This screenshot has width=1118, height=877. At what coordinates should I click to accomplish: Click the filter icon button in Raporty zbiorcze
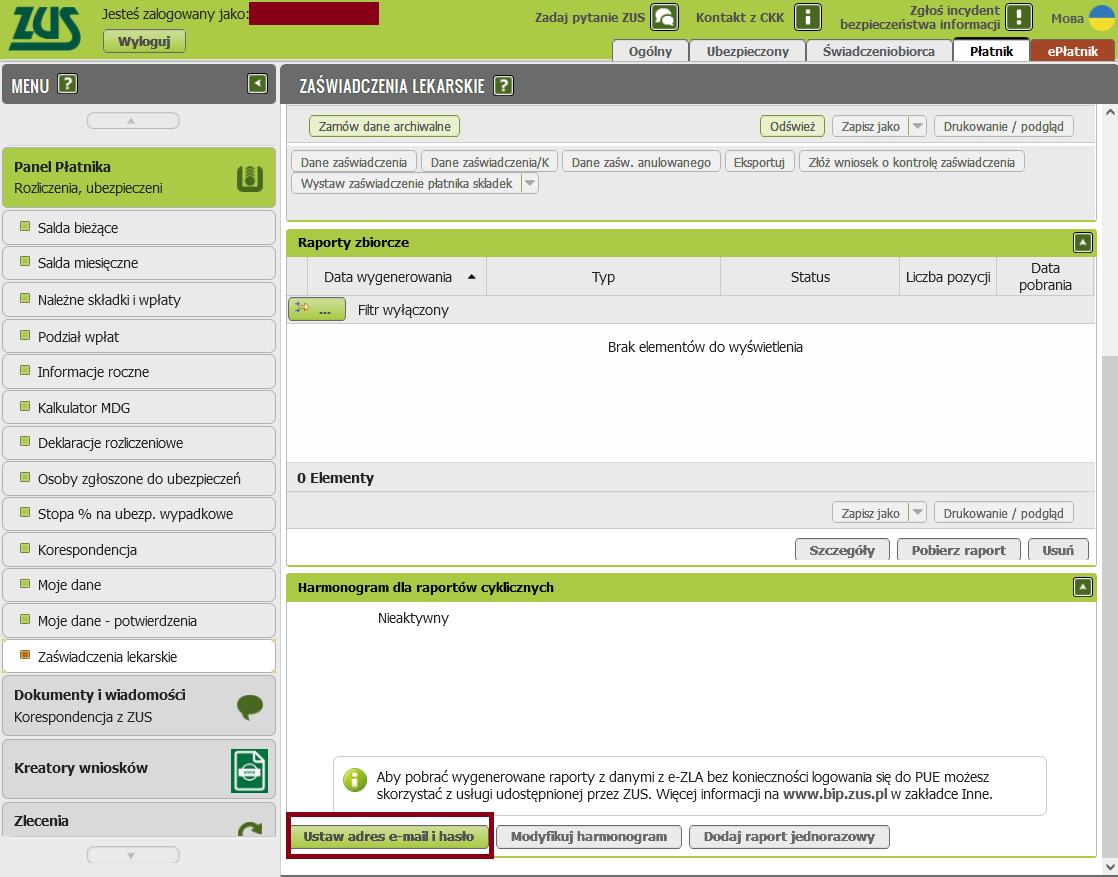pyautogui.click(x=316, y=310)
